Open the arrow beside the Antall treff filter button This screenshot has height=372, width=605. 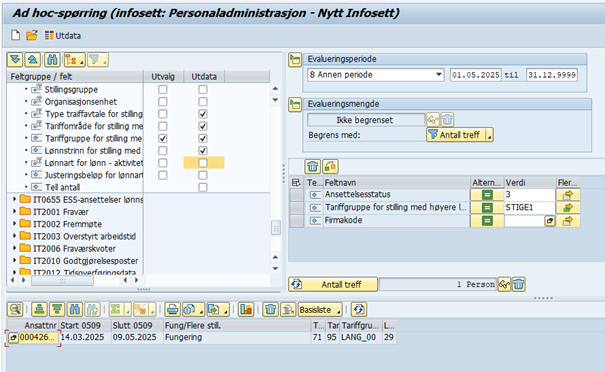click(x=489, y=135)
